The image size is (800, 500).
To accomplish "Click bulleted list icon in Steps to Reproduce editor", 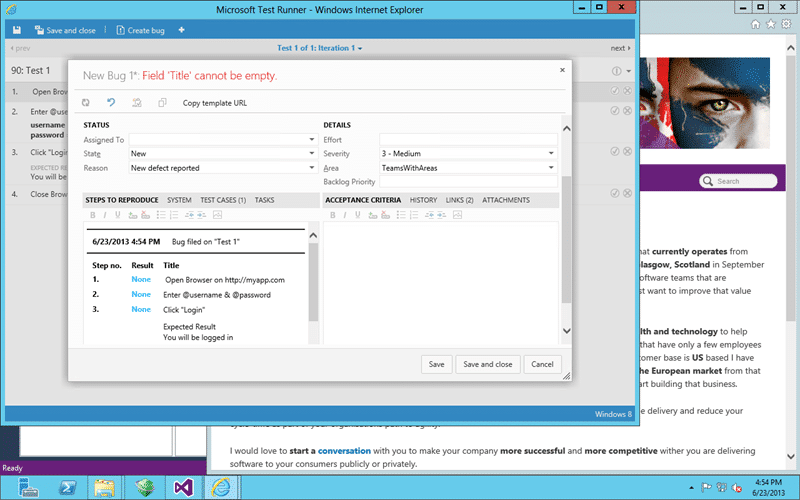I will [161, 215].
